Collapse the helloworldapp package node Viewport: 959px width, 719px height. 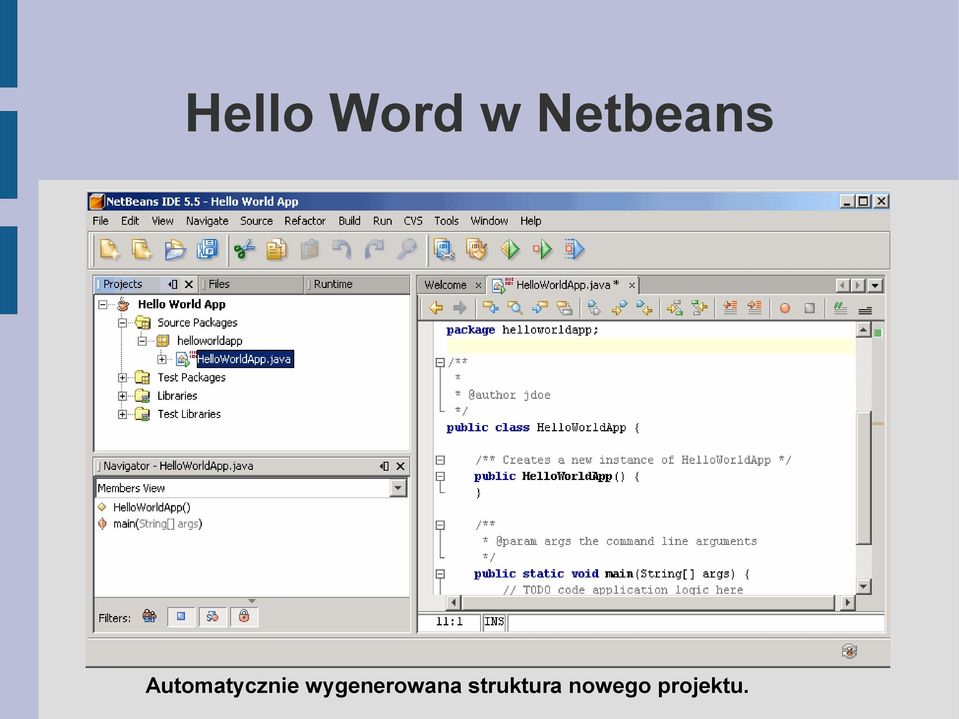[x=142, y=341]
